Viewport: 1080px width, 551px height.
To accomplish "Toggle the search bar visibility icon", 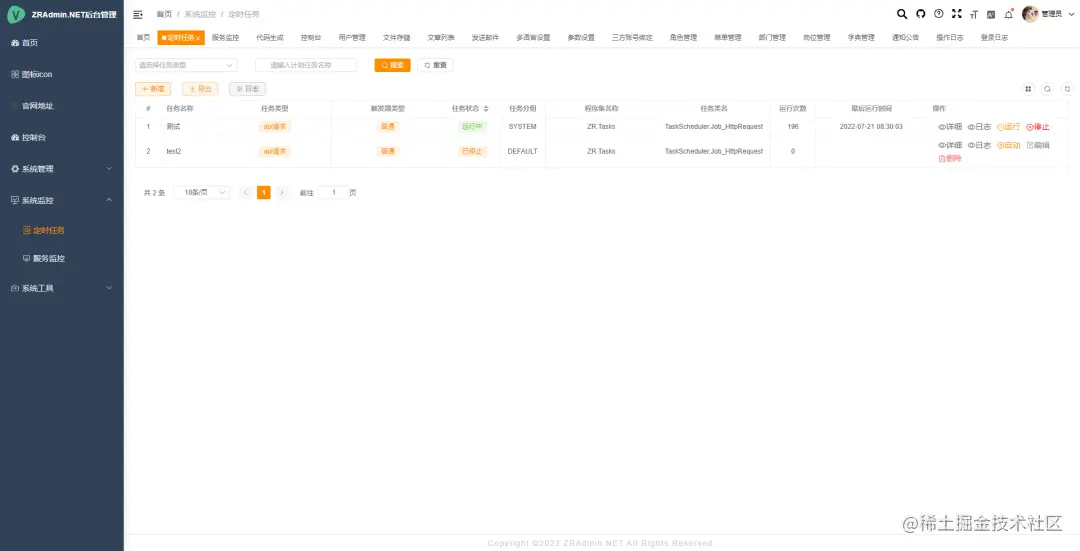I will (1048, 89).
